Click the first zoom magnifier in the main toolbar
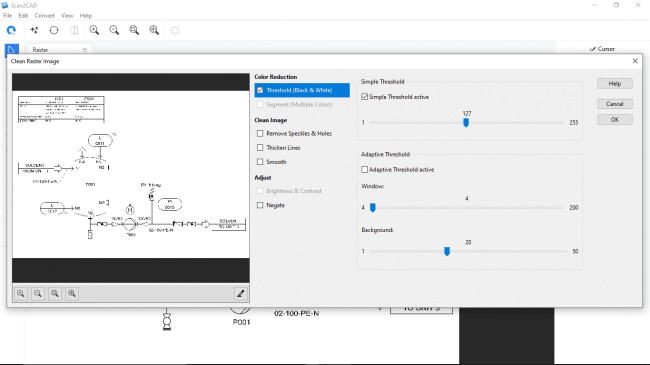 (95, 30)
